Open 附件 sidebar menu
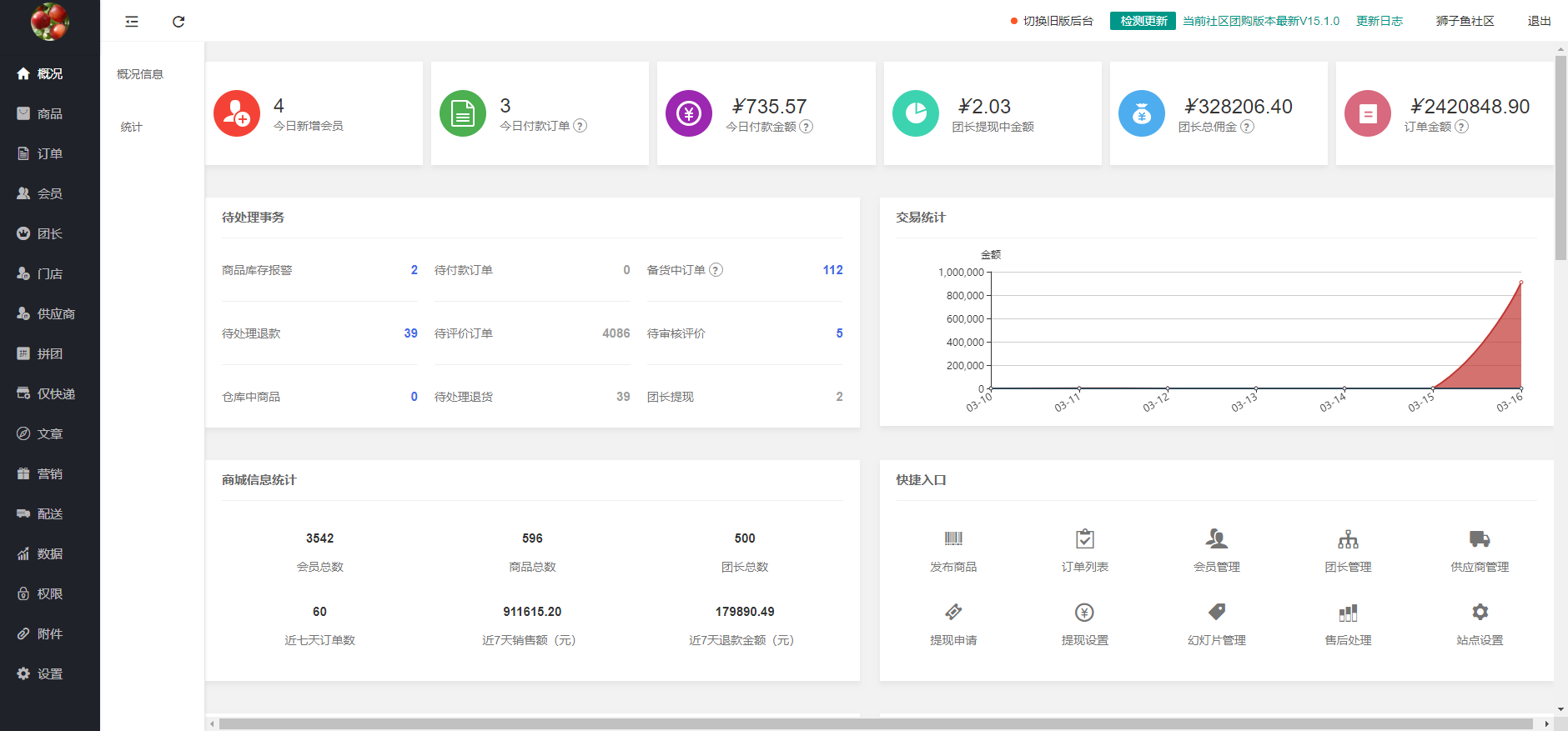The width and height of the screenshot is (1568, 731). tap(50, 633)
